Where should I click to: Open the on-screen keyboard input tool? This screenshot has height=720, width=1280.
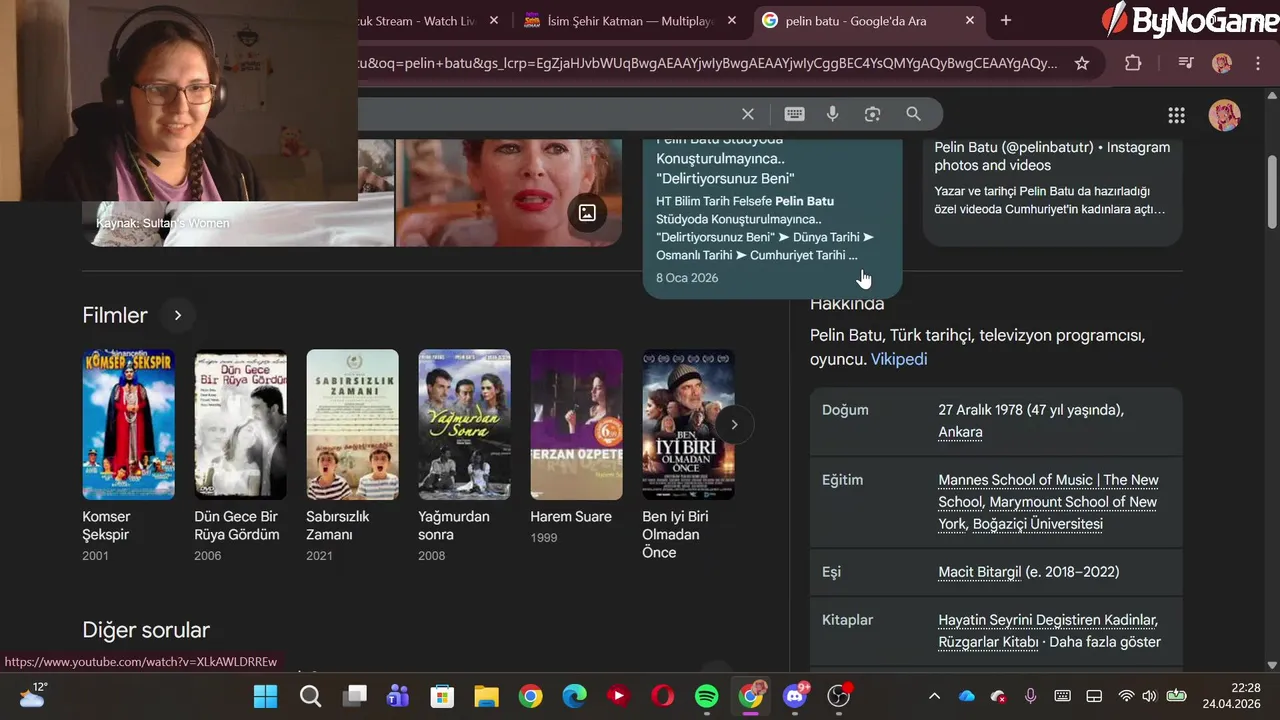point(794,114)
